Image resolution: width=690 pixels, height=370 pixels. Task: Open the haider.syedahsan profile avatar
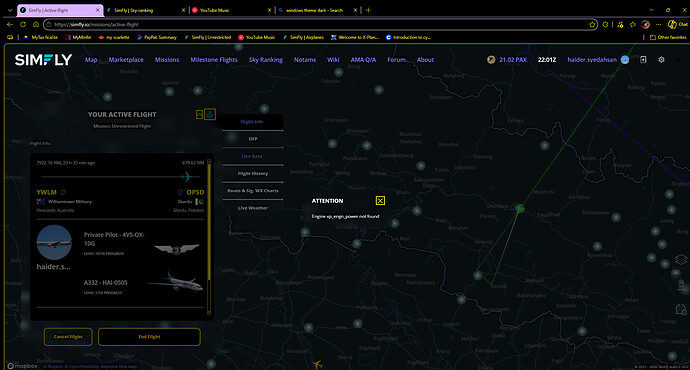click(625, 59)
